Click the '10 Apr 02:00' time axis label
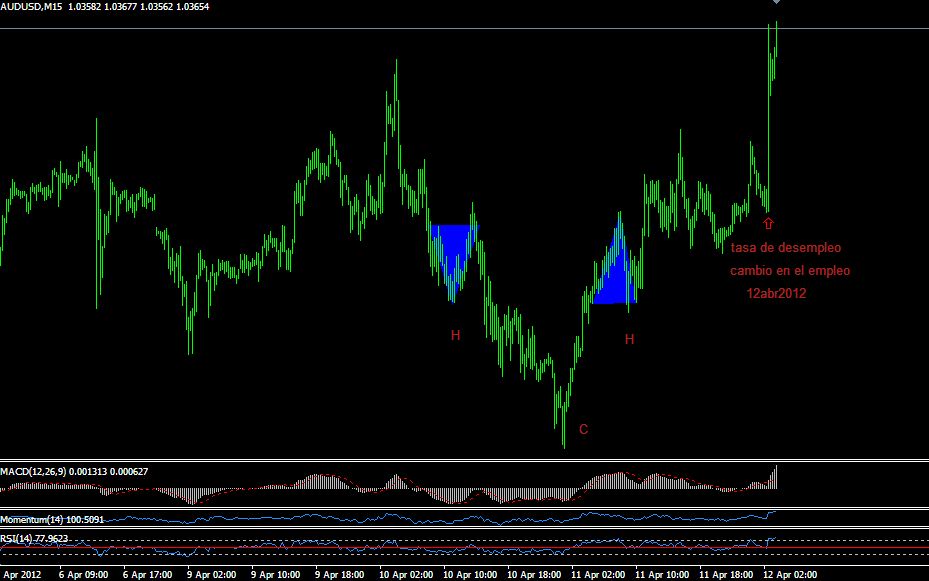This screenshot has height=581, width=929. [x=404, y=575]
